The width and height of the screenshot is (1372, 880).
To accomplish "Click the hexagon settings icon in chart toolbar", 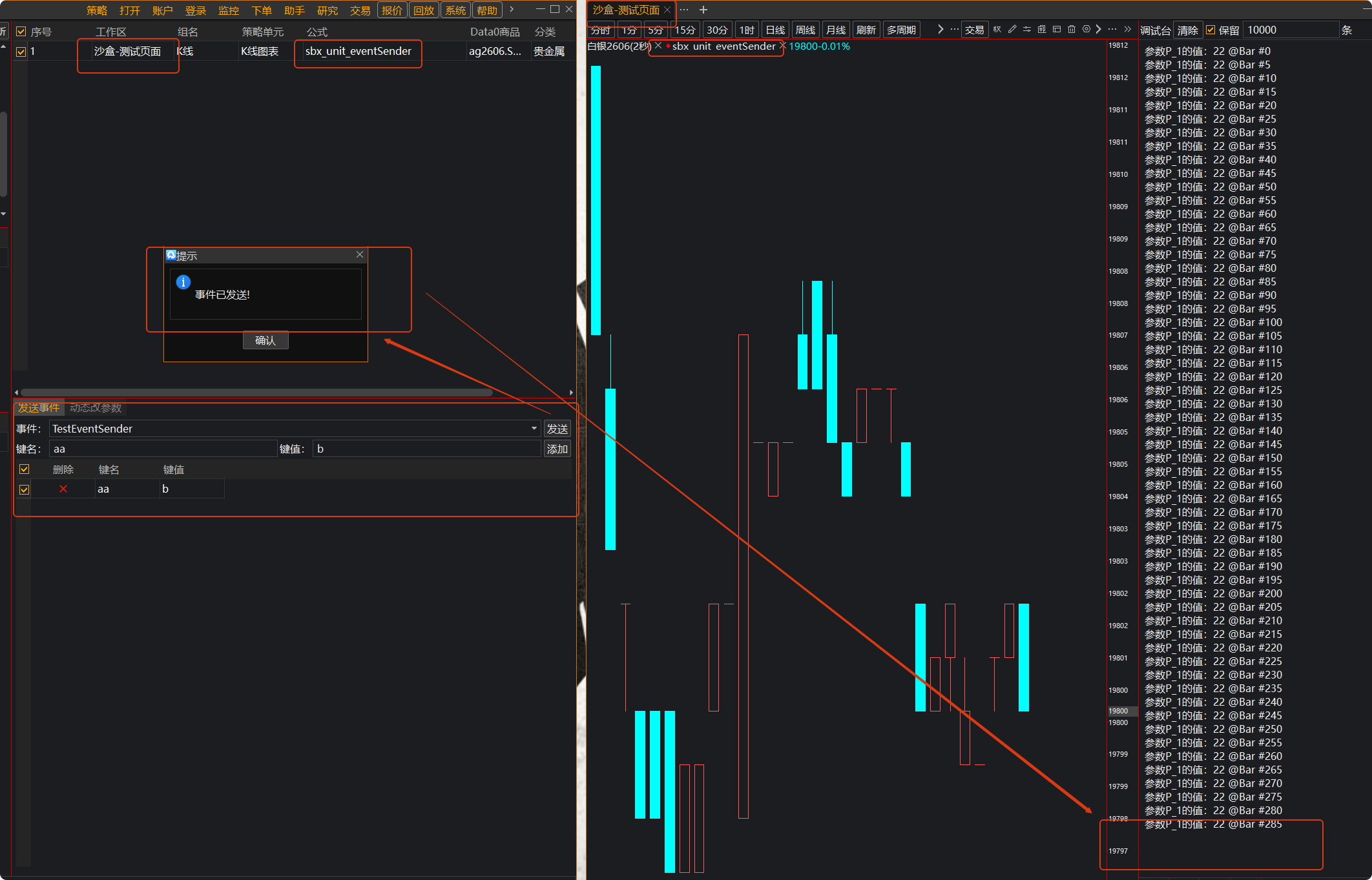I will point(1086,29).
